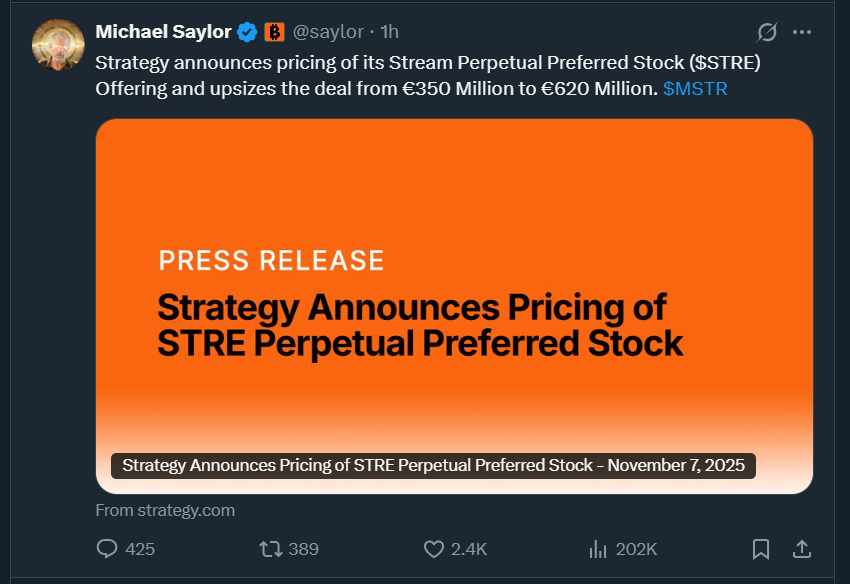Bookmark this post
The height and width of the screenshot is (584, 850).
tap(761, 549)
